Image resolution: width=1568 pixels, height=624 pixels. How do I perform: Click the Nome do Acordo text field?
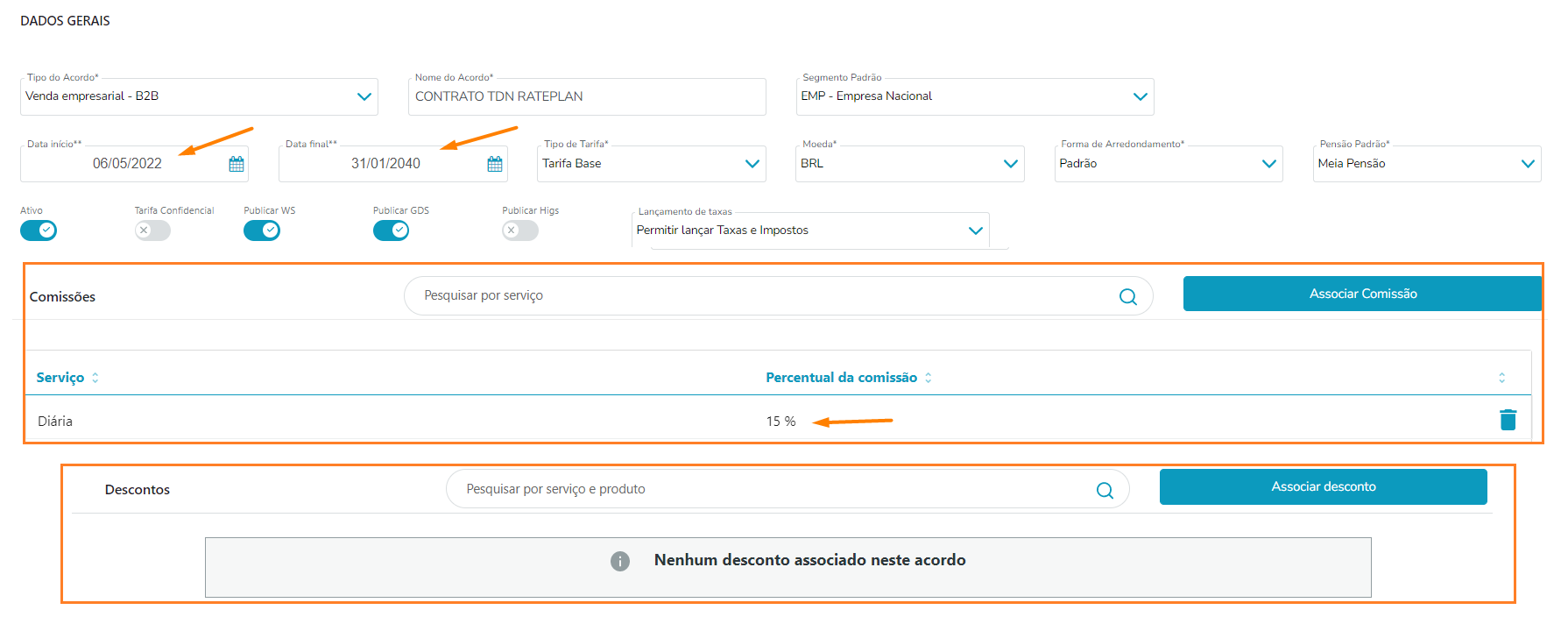coord(587,96)
